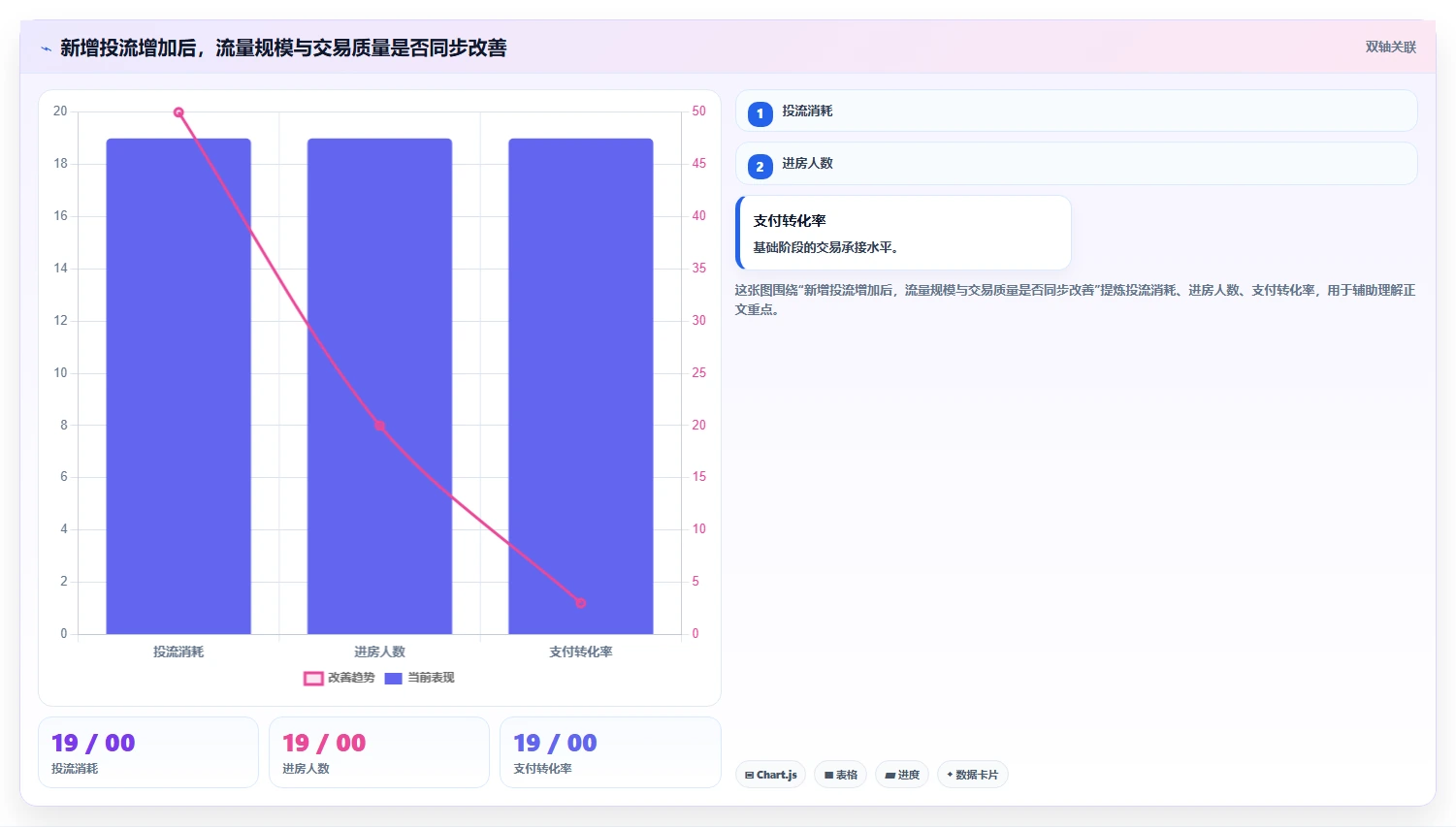Click the 进房人数 stat card 19 / 00
The image size is (1456, 827).
coord(379,752)
